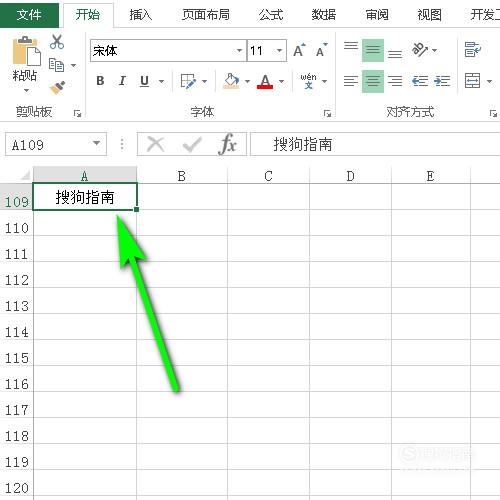Screen dimensions: 500x500
Task: Open borders dropdown arrow
Action: pyautogui.click(x=204, y=81)
